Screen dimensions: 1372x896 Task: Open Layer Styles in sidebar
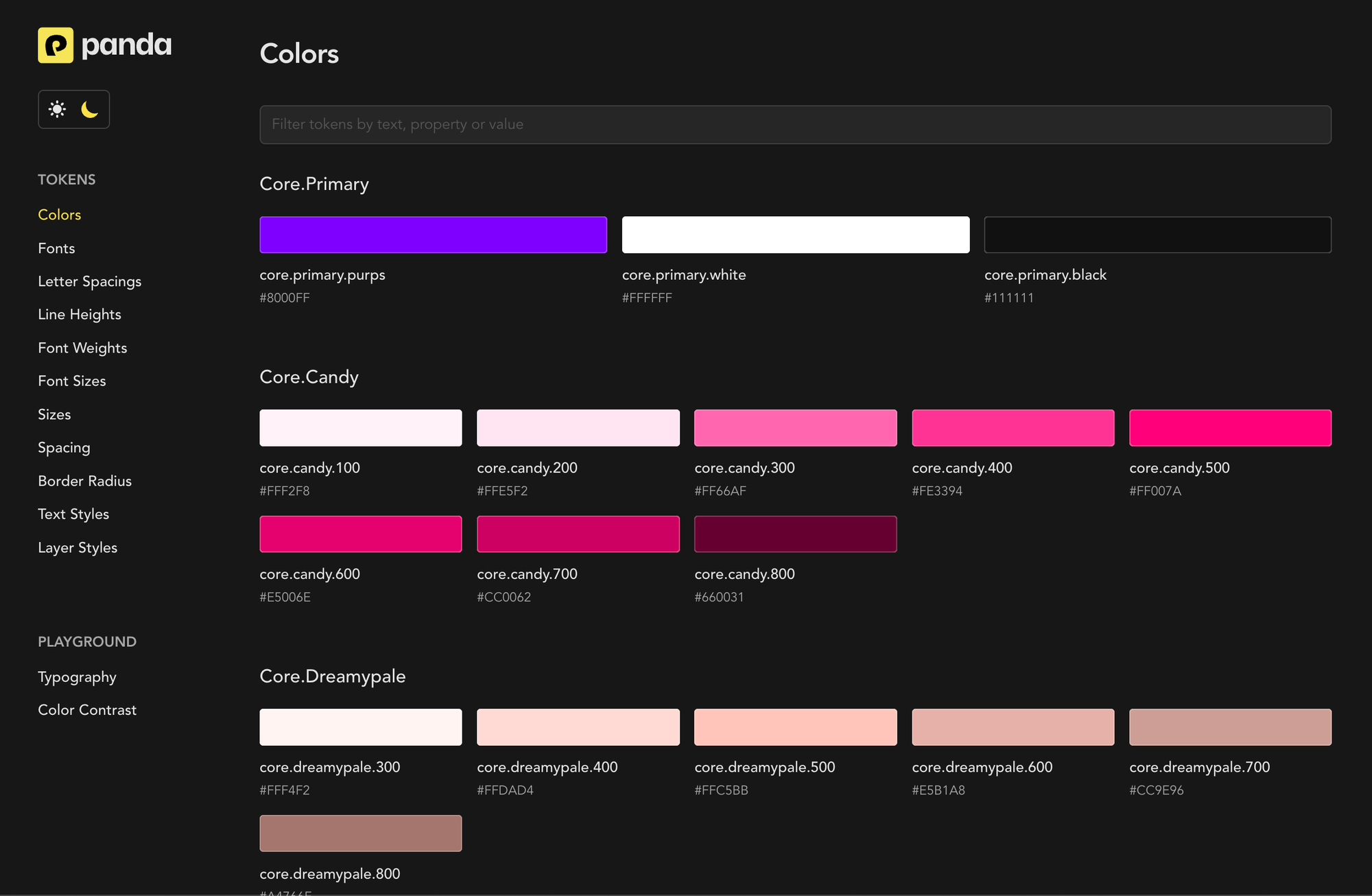click(78, 547)
